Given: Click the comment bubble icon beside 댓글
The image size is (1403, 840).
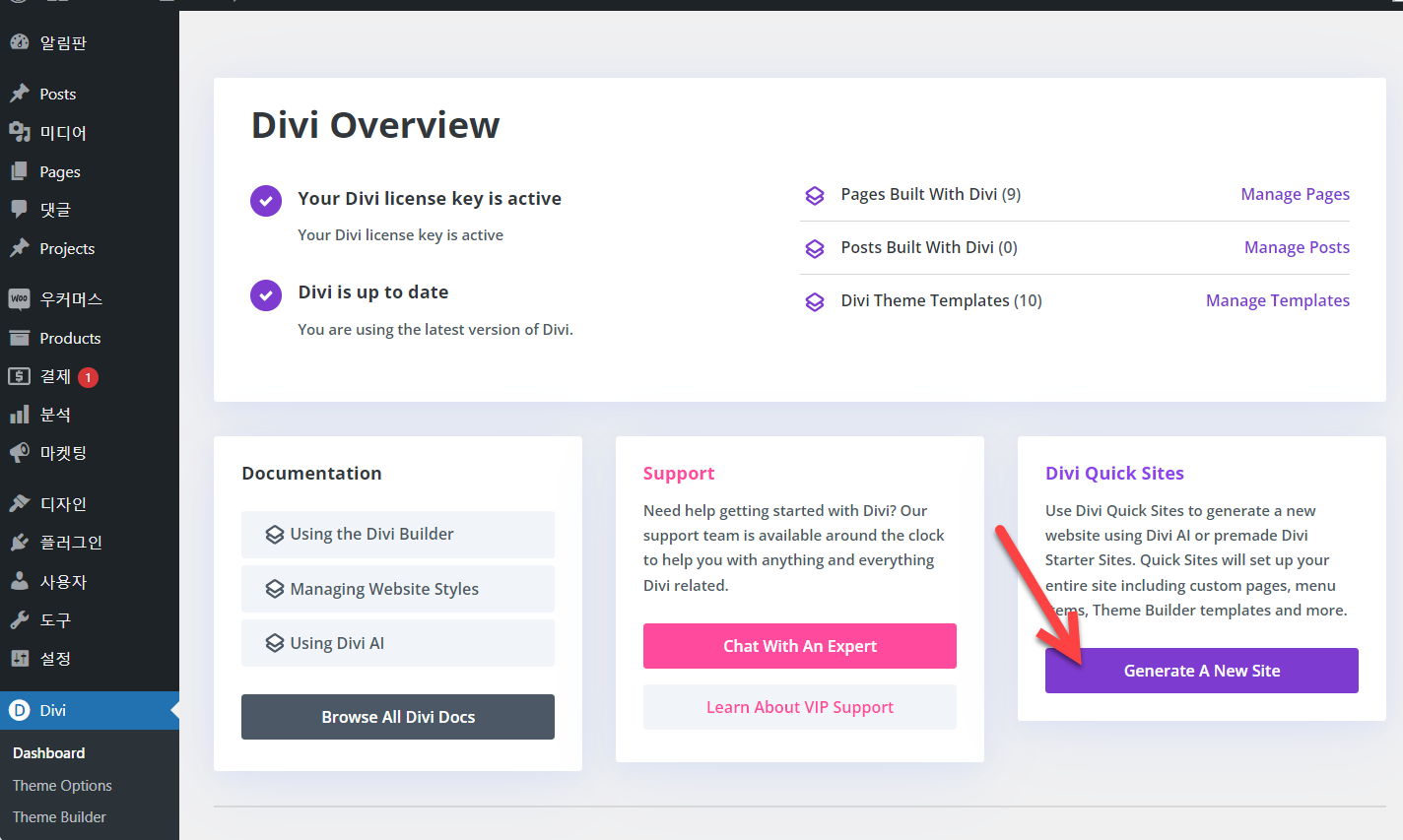Looking at the screenshot, I should tap(20, 210).
